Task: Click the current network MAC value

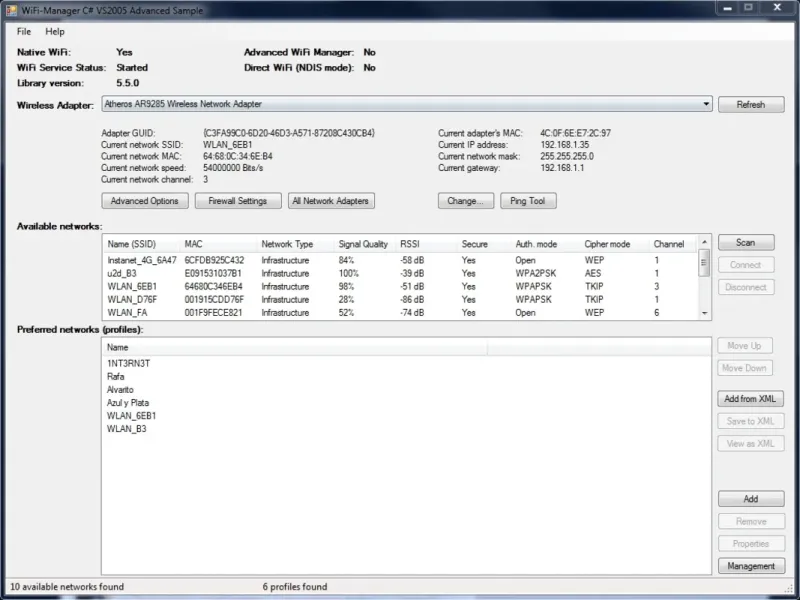Action: (237, 157)
